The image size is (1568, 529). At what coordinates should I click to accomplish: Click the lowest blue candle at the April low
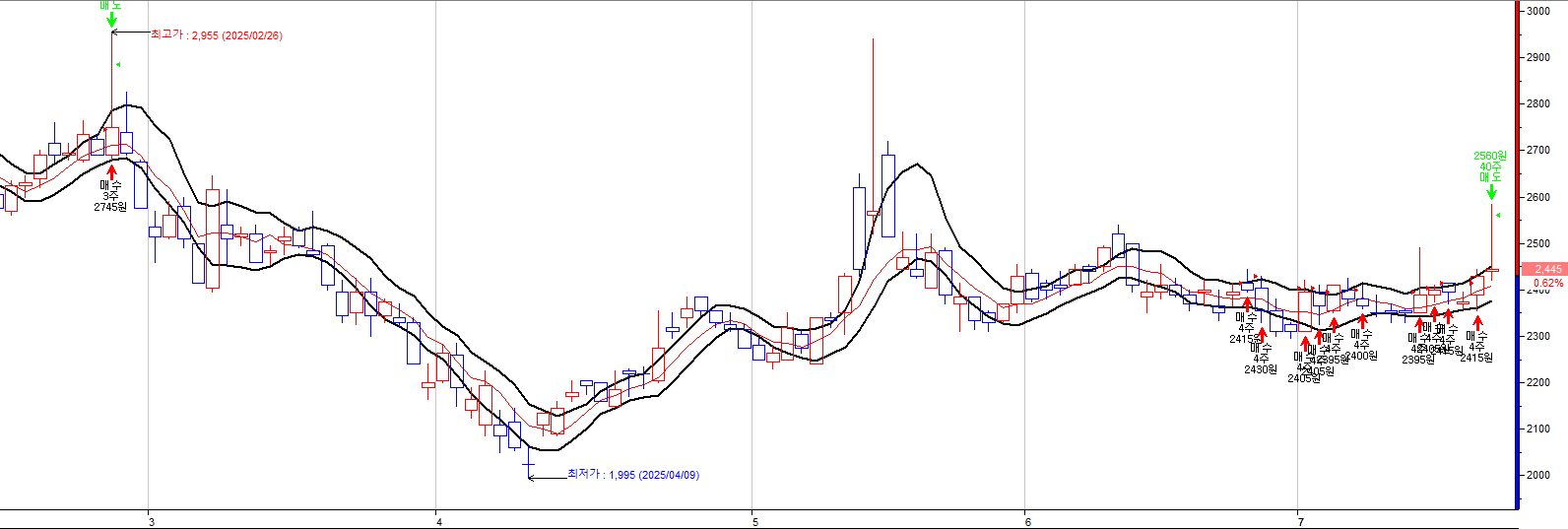529,463
